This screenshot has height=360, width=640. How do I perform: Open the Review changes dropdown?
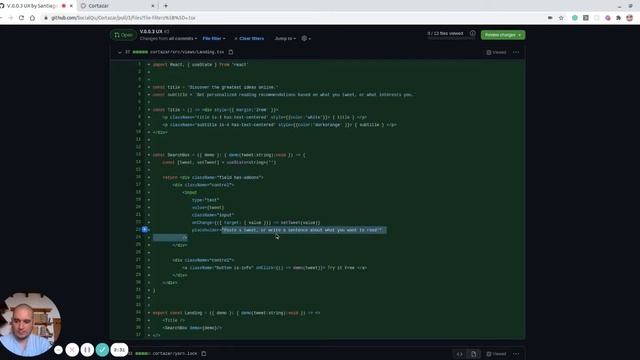click(x=503, y=35)
